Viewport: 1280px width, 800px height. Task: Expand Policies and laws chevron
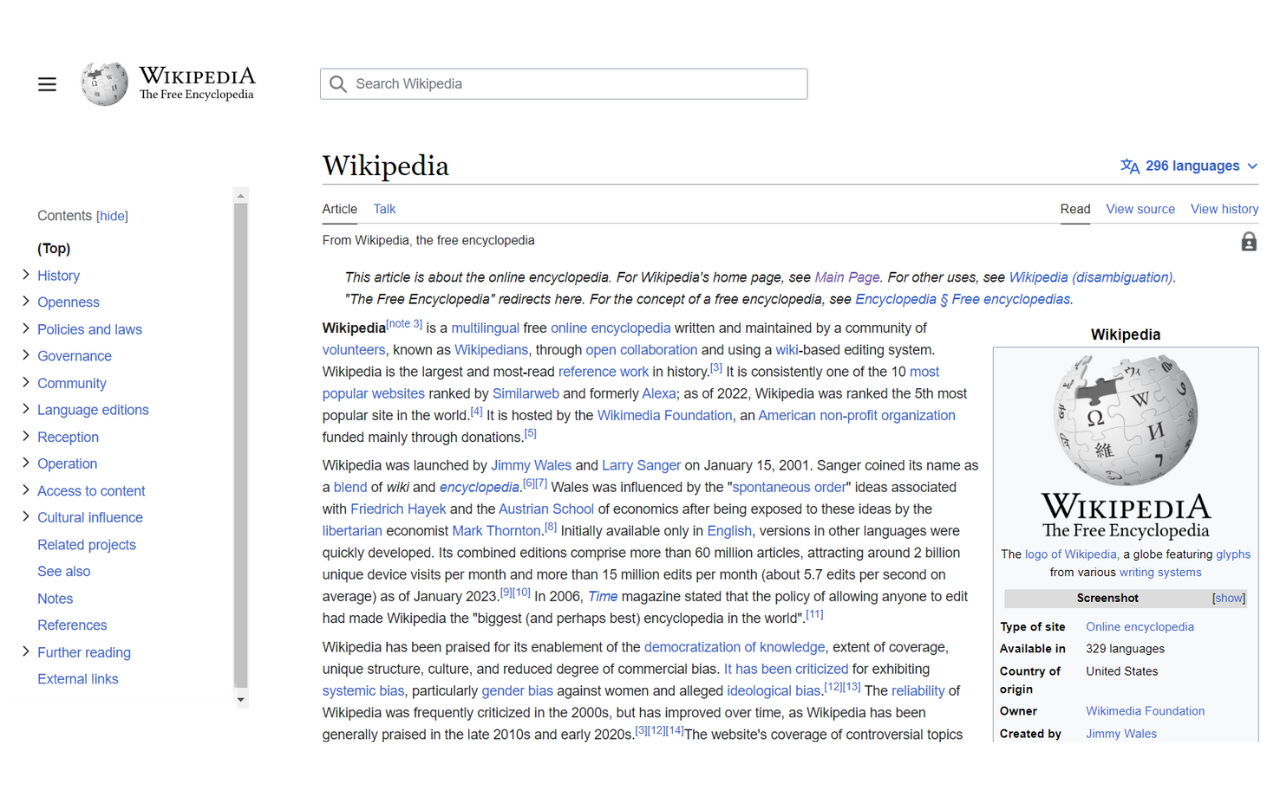tap(26, 328)
